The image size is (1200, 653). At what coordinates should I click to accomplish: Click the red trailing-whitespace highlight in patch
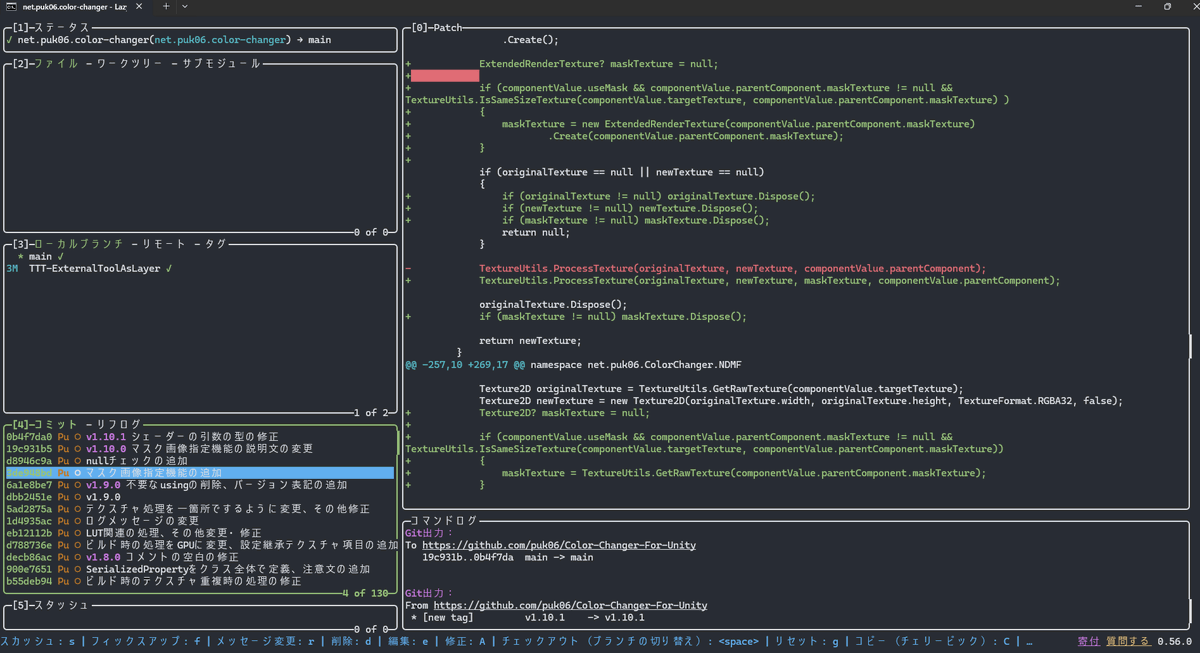(x=445, y=75)
